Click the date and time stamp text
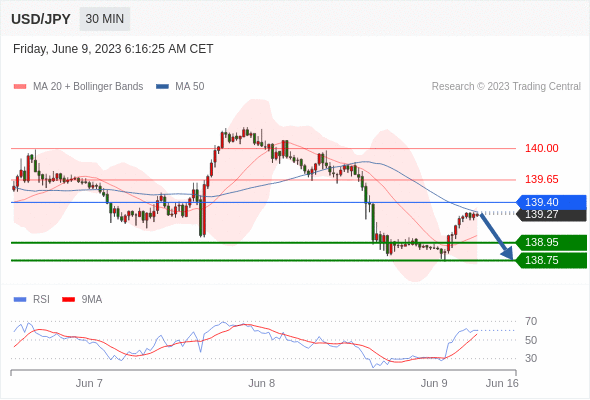This screenshot has height=400, width=590. coord(113,49)
